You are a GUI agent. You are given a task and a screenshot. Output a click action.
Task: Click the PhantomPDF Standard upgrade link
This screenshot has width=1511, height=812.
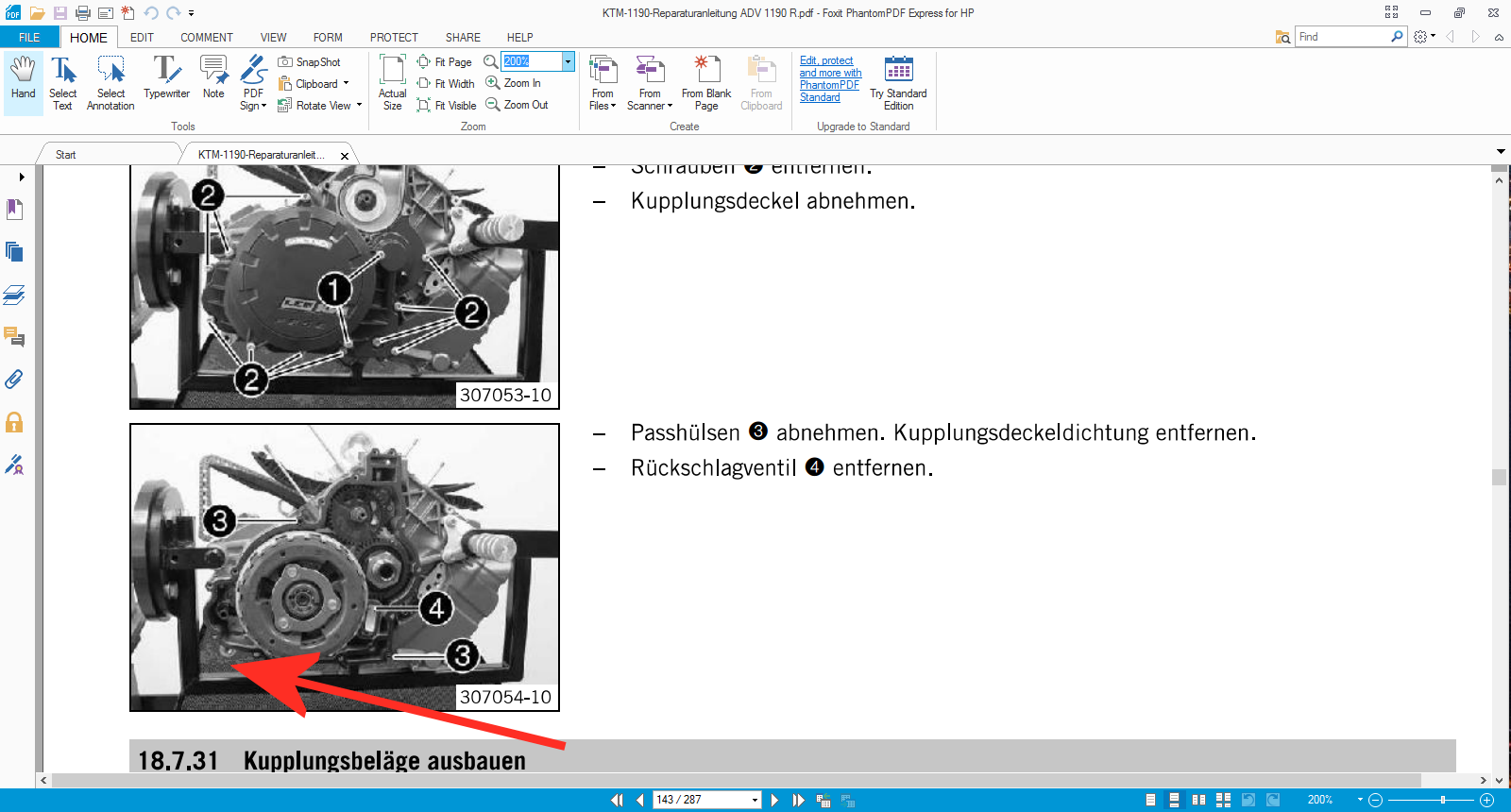click(829, 79)
